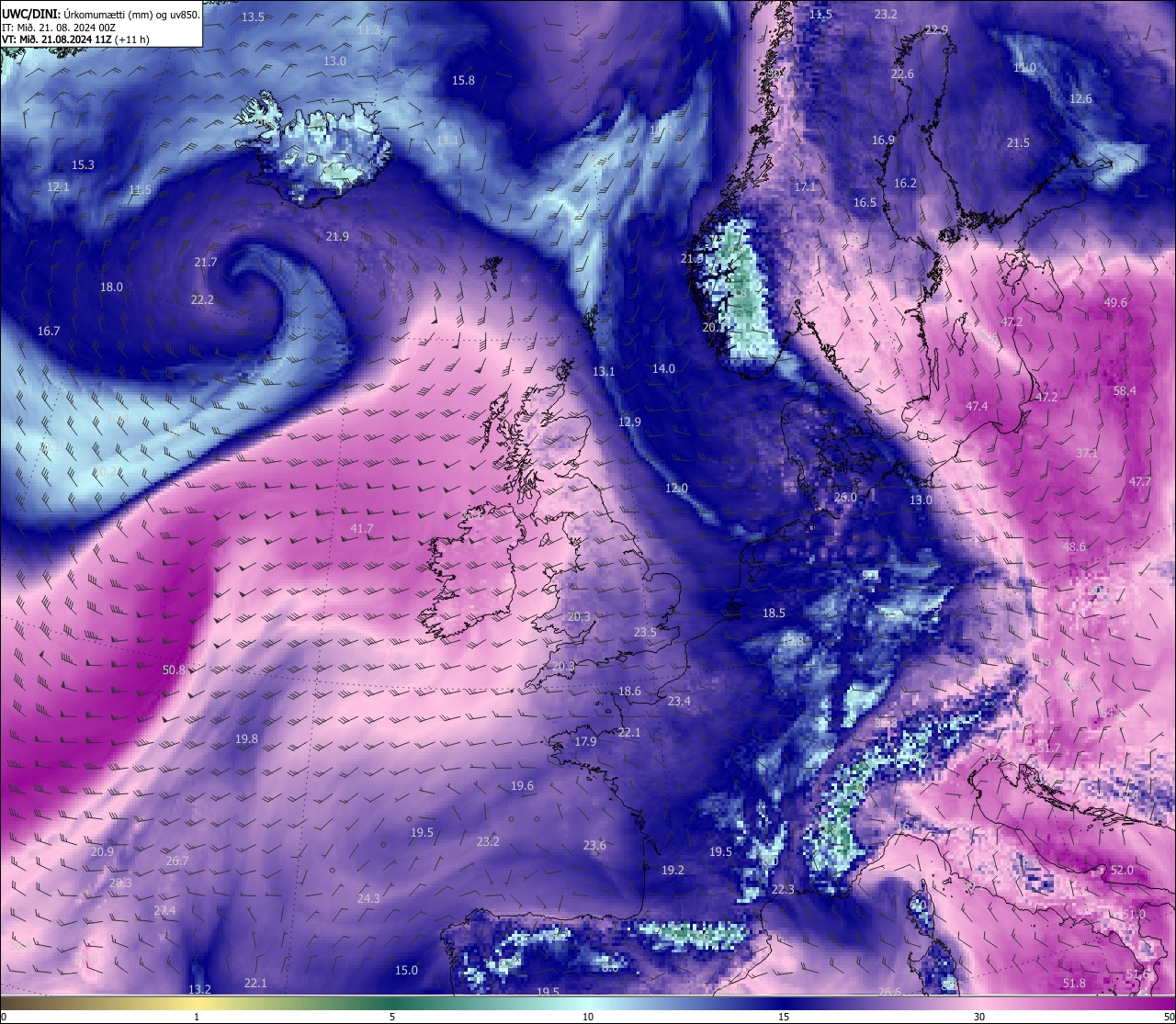Click the 12.0 value in the North Sea
1176x1024 pixels.
676,489
